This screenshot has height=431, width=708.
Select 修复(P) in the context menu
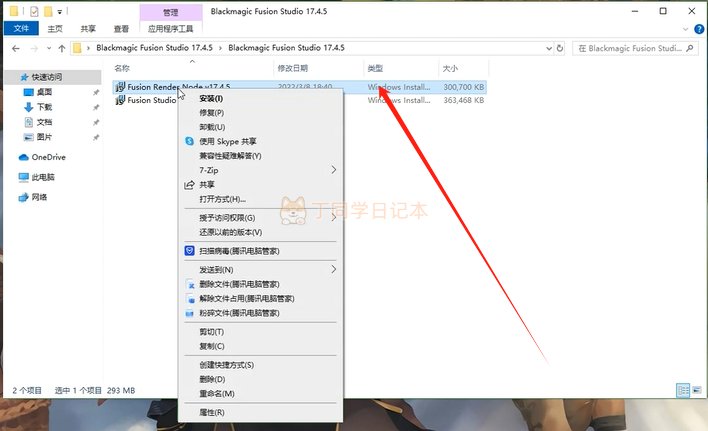[211, 113]
